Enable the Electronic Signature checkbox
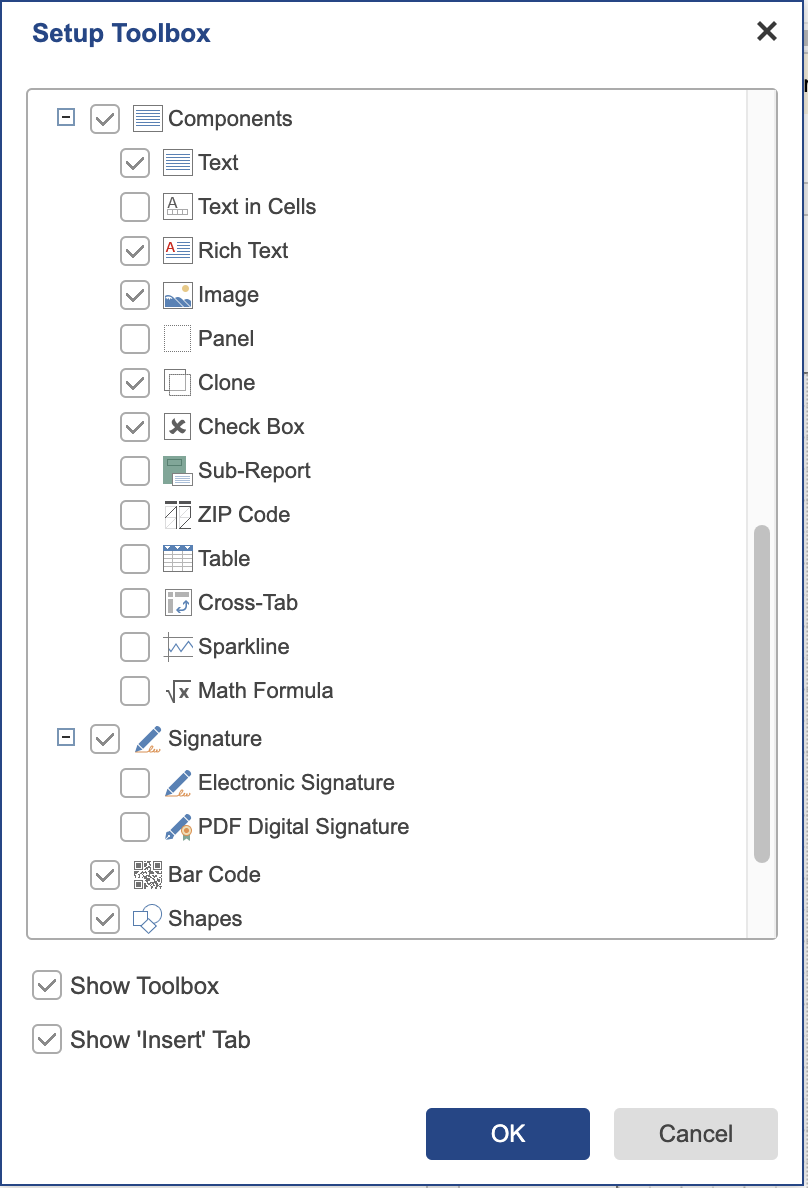Screen dimensions: 808x1188 click(x=135, y=783)
